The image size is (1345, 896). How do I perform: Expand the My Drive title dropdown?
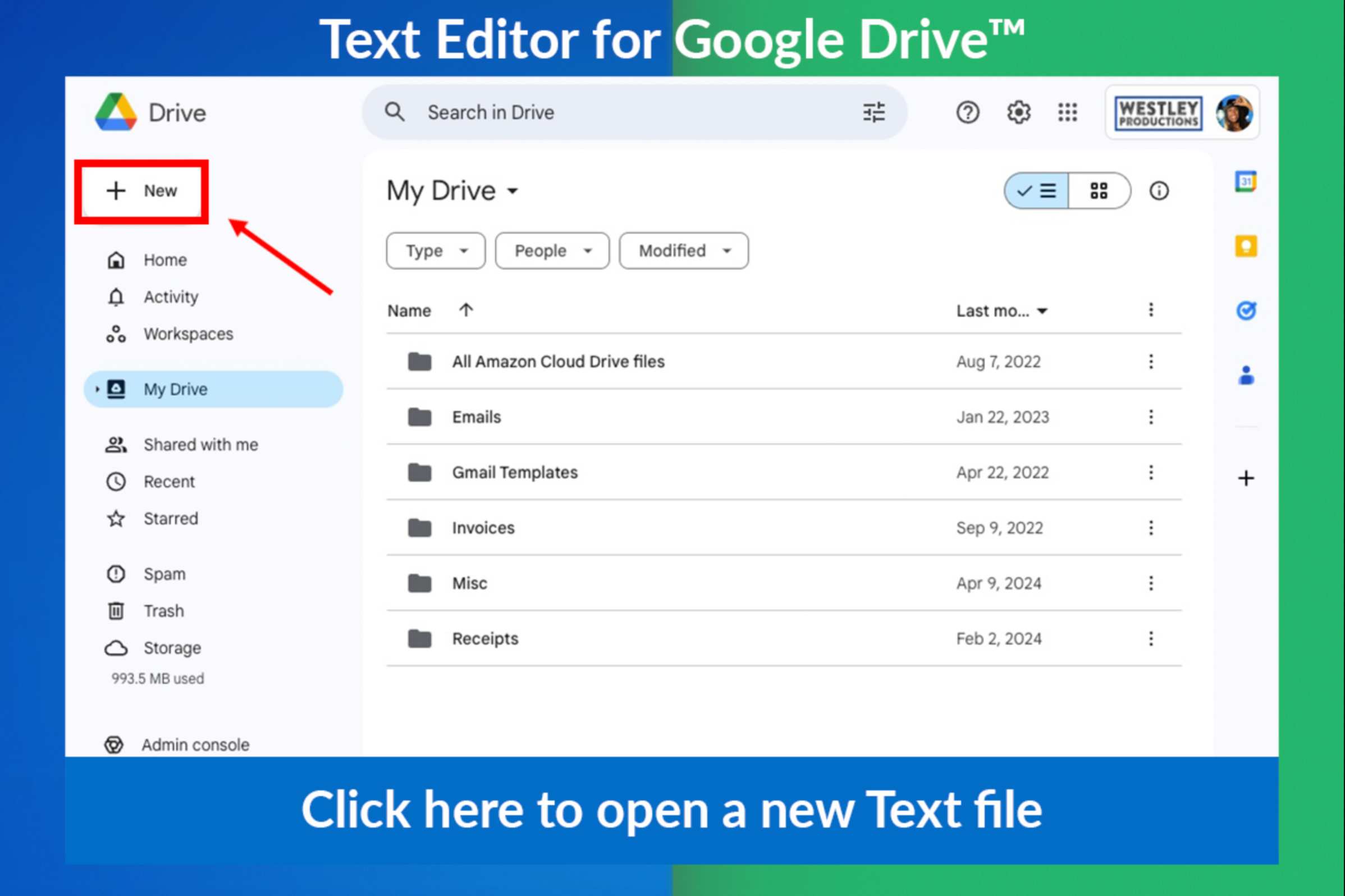513,191
